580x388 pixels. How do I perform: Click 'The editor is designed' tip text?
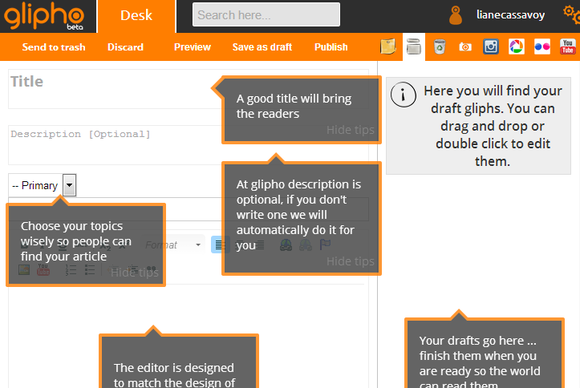174,375
